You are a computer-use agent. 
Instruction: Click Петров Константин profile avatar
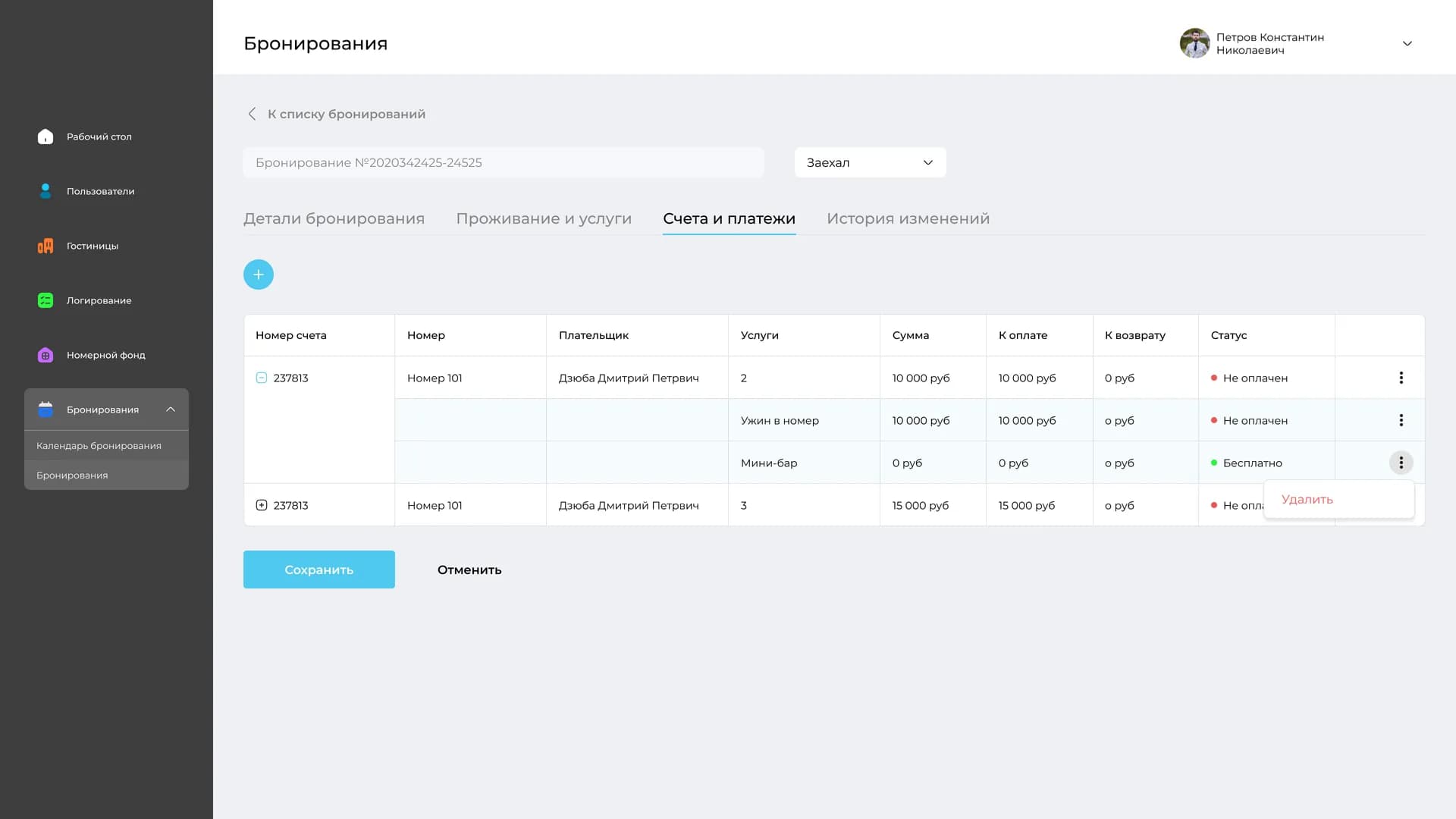click(x=1194, y=43)
